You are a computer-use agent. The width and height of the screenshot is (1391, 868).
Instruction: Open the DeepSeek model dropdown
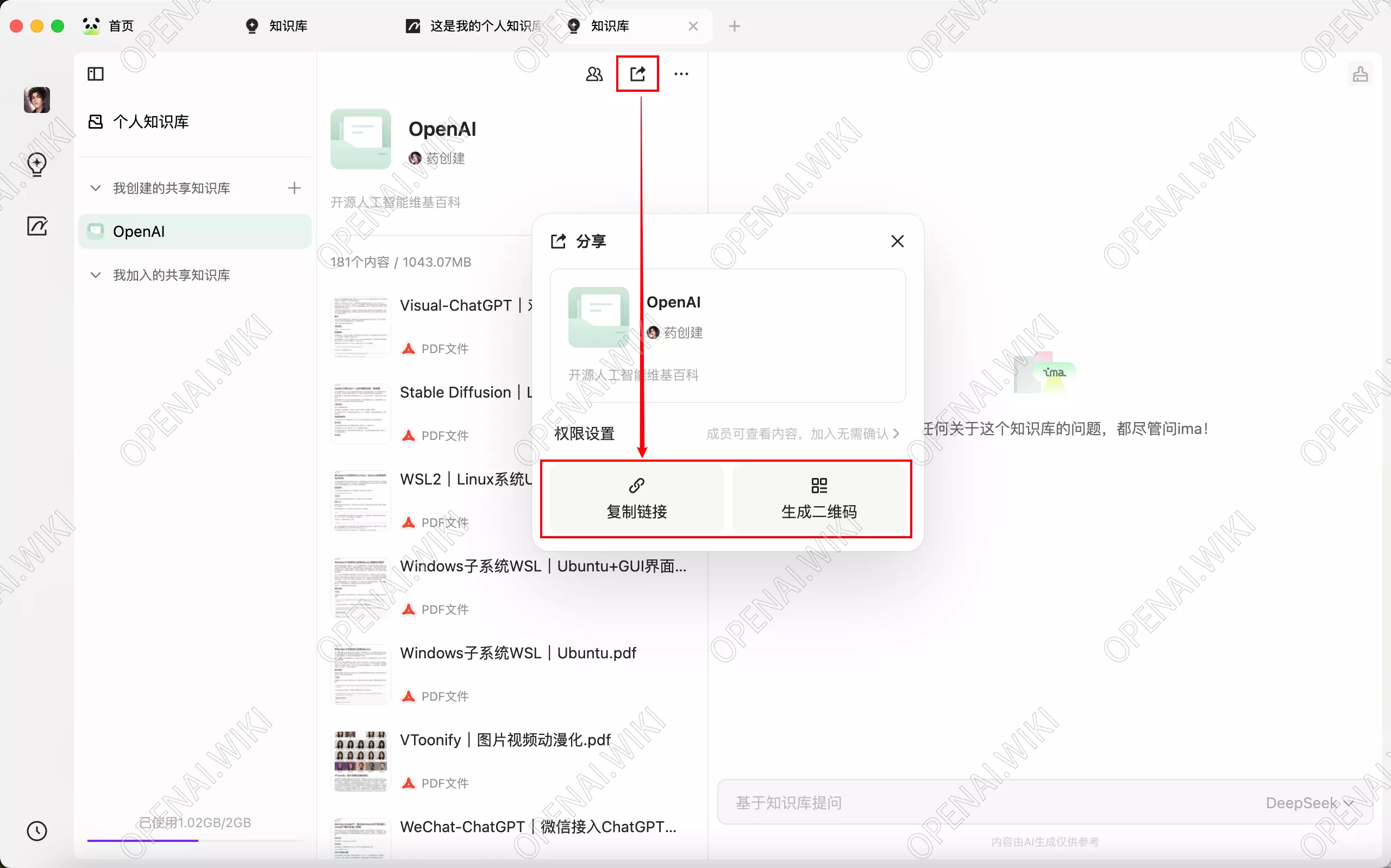[1310, 803]
